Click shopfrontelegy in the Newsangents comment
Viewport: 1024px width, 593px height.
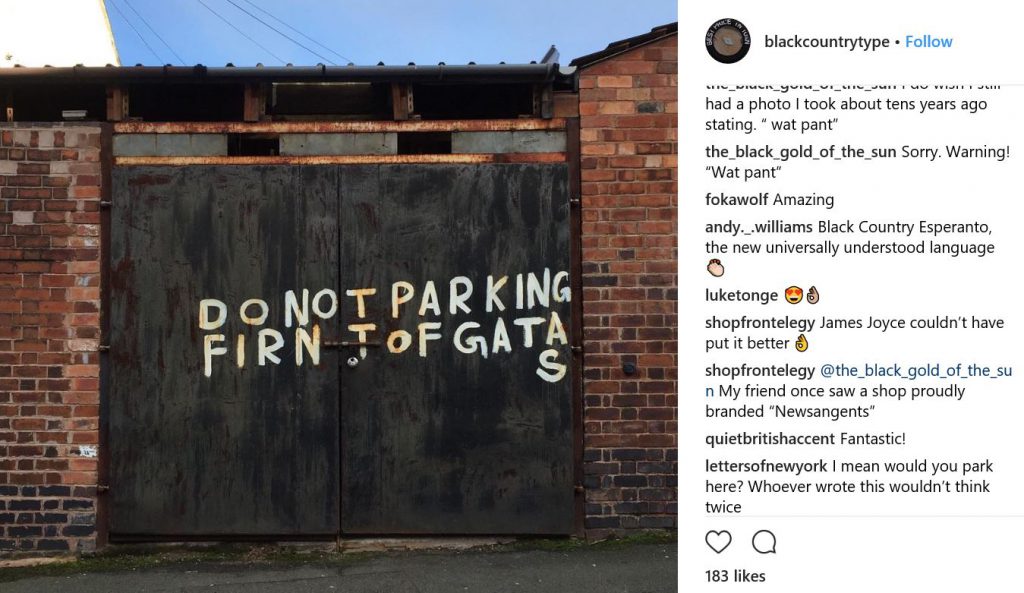coord(760,371)
